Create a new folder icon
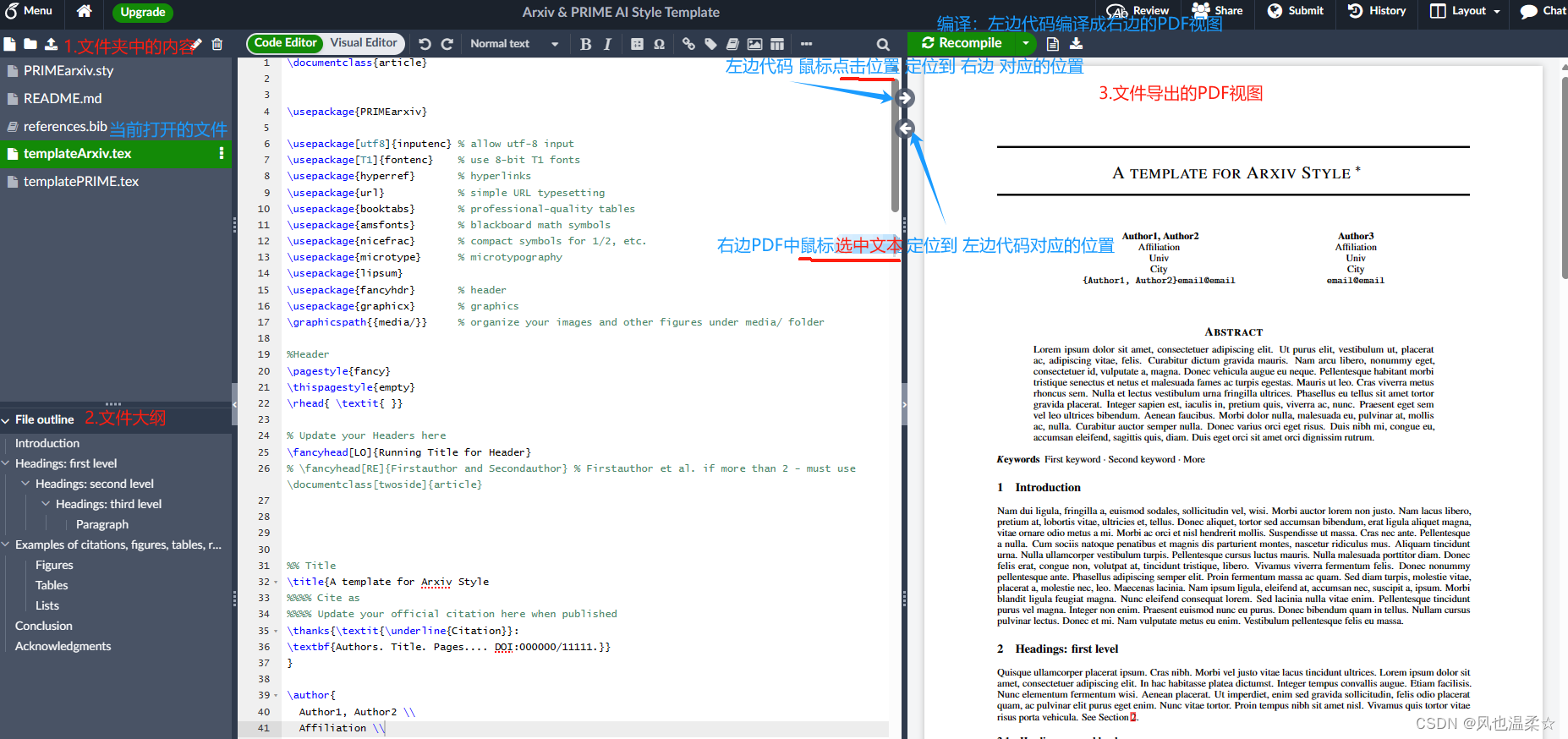 coord(30,44)
